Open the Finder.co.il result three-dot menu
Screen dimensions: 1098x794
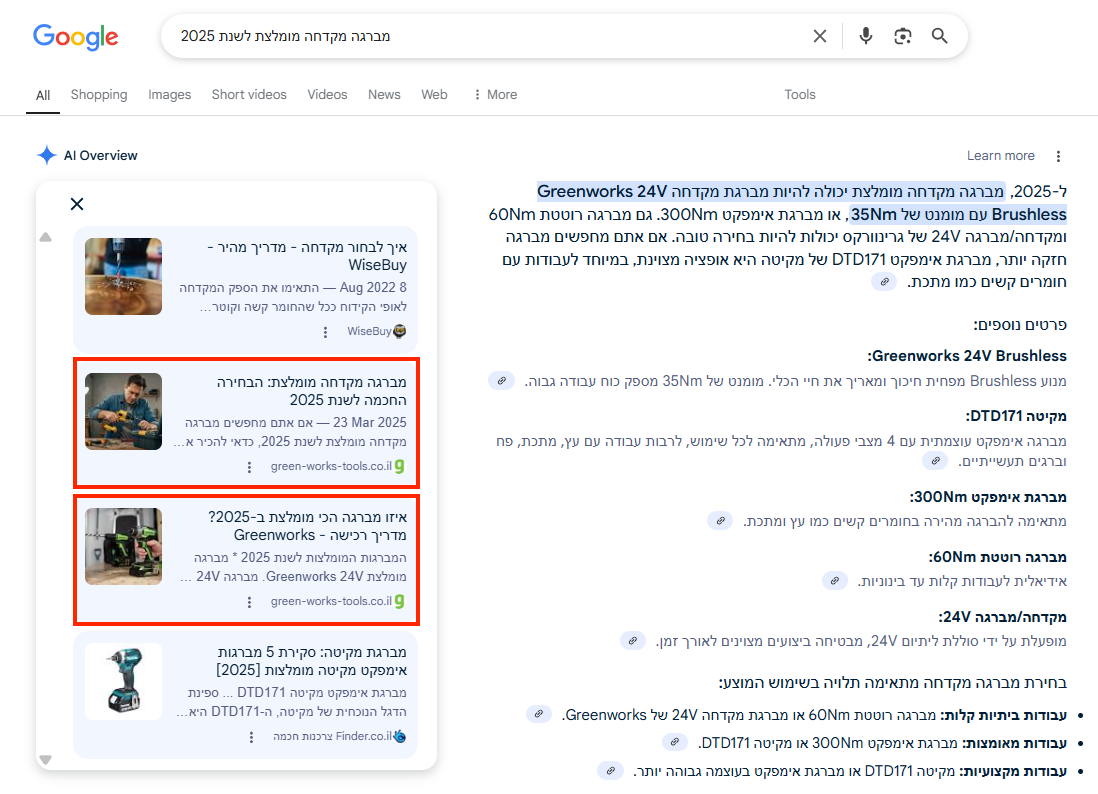tap(251, 737)
